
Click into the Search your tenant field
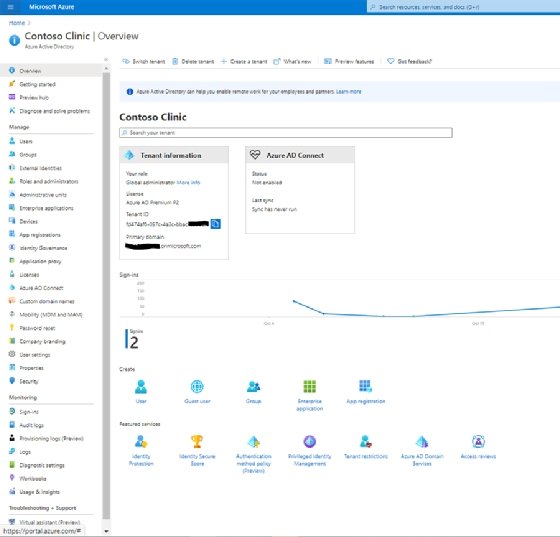point(286,133)
